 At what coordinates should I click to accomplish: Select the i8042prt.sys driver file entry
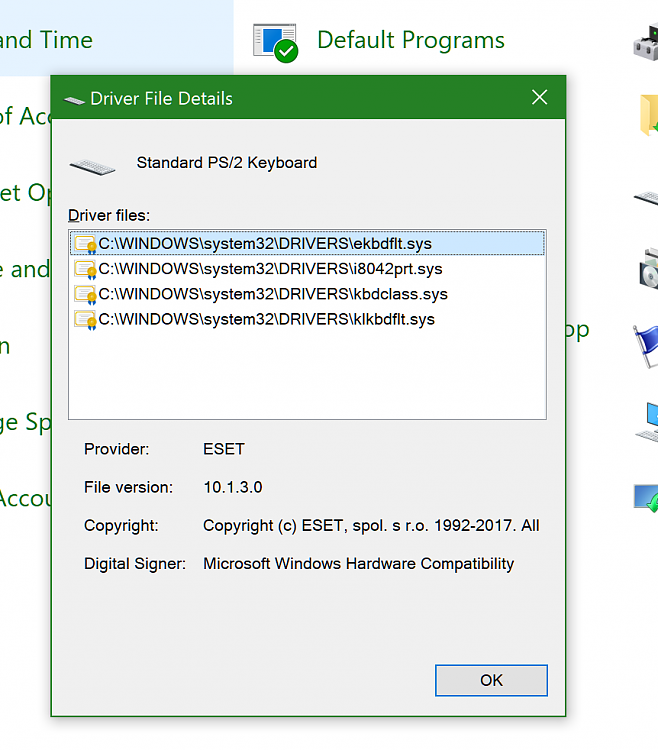tap(270, 269)
